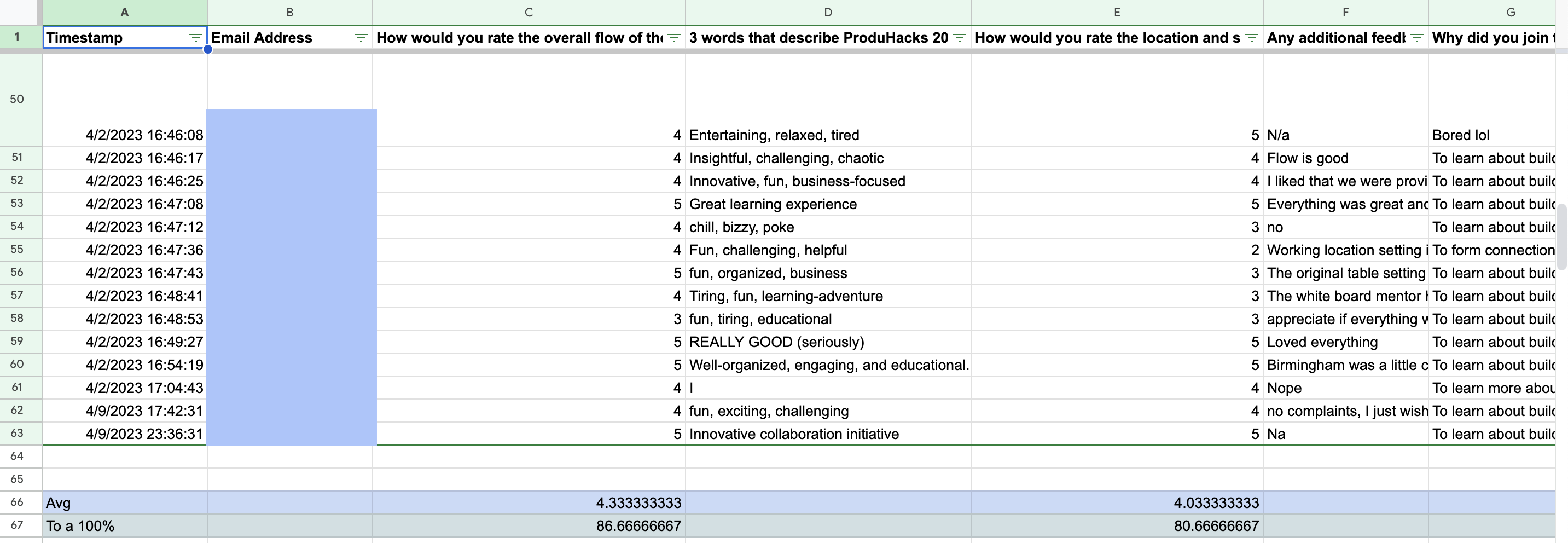Click the vertical scrollbar thumb
1568x543 pixels.
click(x=1562, y=238)
